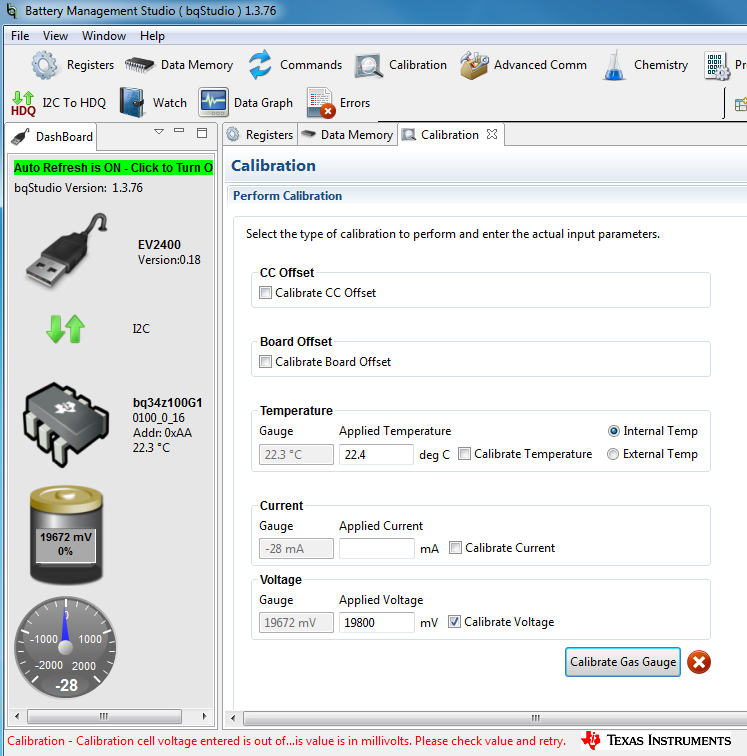Close the Calibration tab with its X
The width and height of the screenshot is (747, 756).
click(492, 135)
